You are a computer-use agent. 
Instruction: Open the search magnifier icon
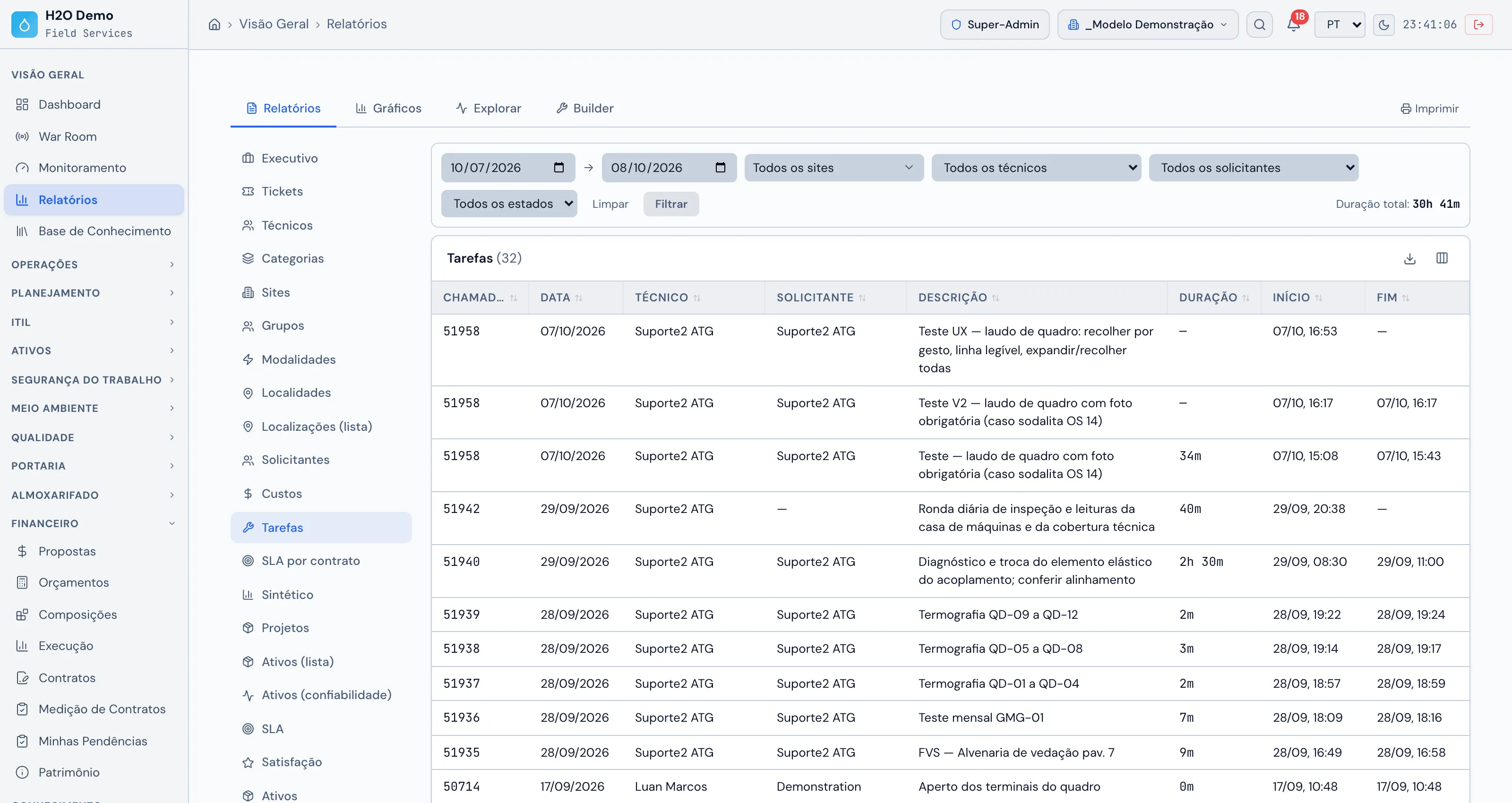[1259, 25]
